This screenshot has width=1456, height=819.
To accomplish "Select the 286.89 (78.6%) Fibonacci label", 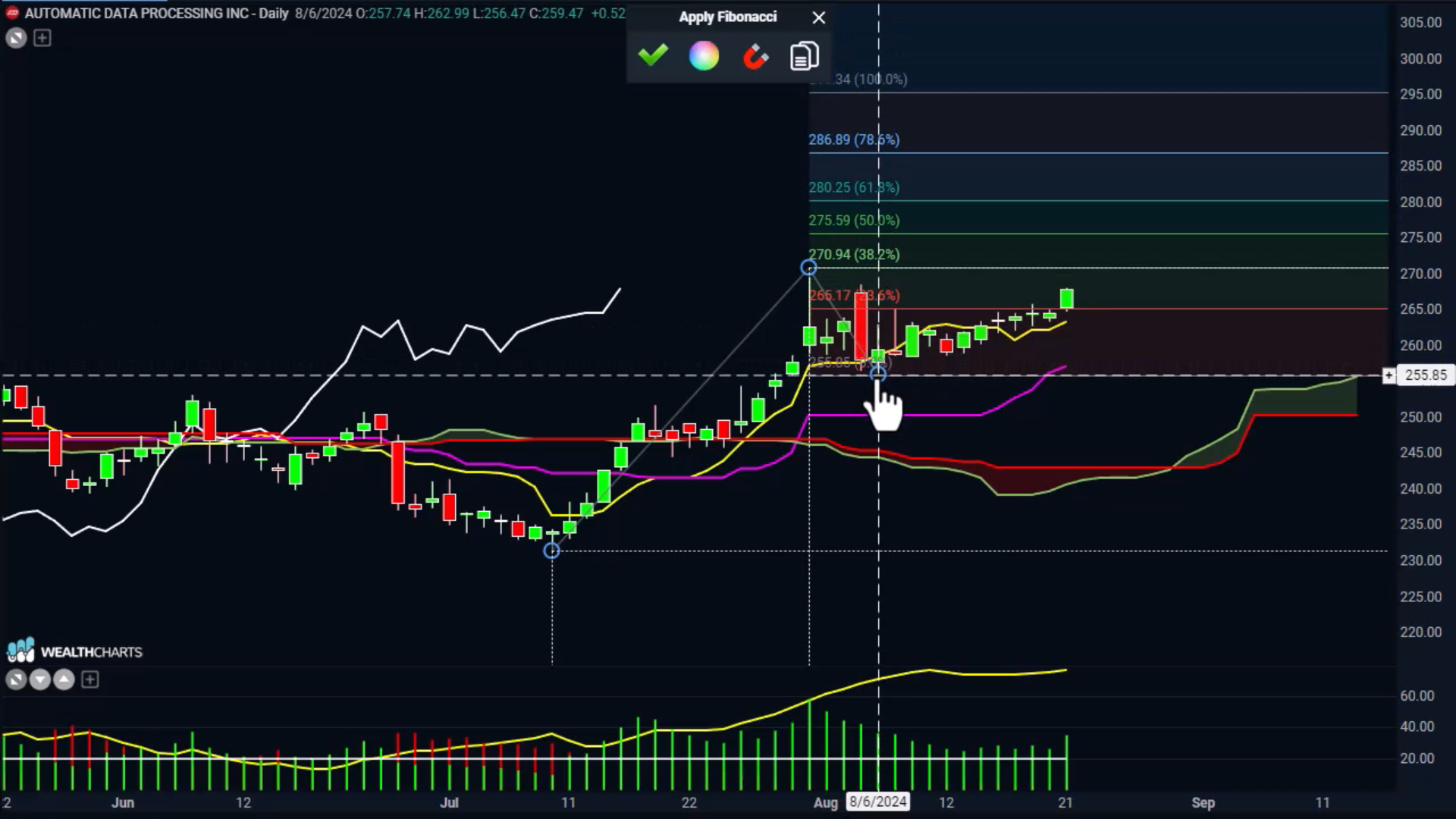I will click(854, 140).
